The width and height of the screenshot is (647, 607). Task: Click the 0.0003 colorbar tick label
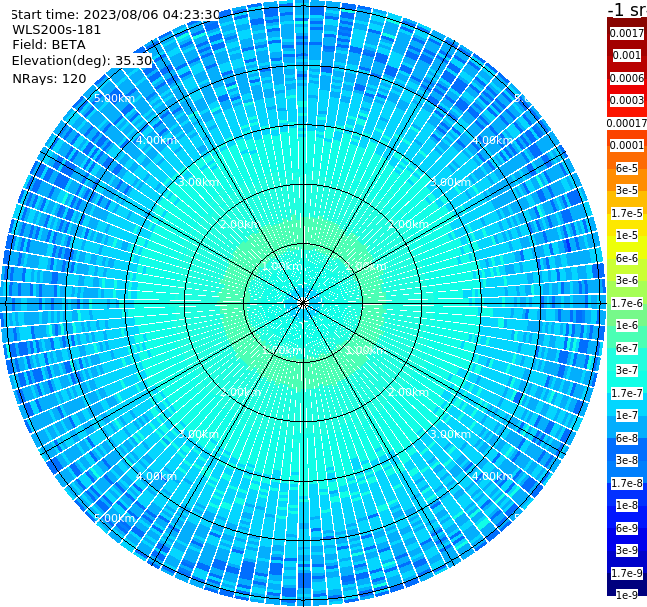click(627, 100)
